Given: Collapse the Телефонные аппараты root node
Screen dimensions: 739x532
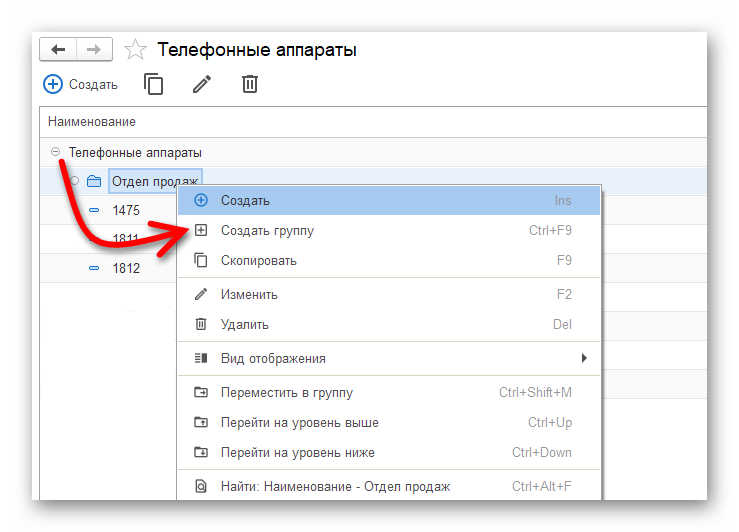Looking at the screenshot, I should pos(56,152).
